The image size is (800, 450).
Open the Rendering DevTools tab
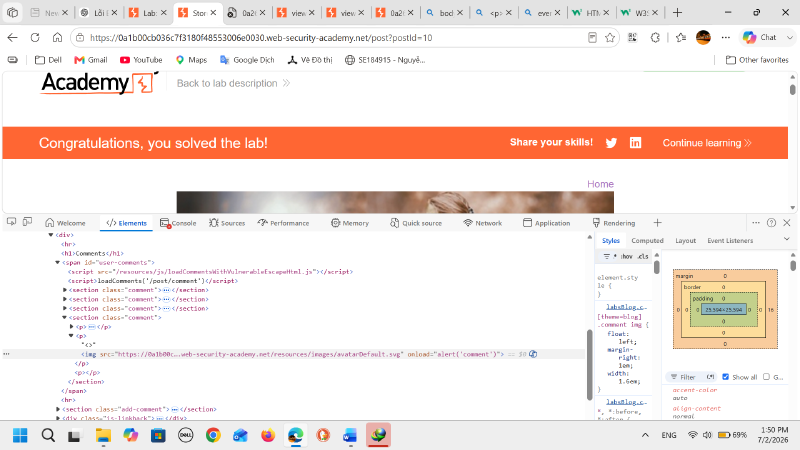613,223
